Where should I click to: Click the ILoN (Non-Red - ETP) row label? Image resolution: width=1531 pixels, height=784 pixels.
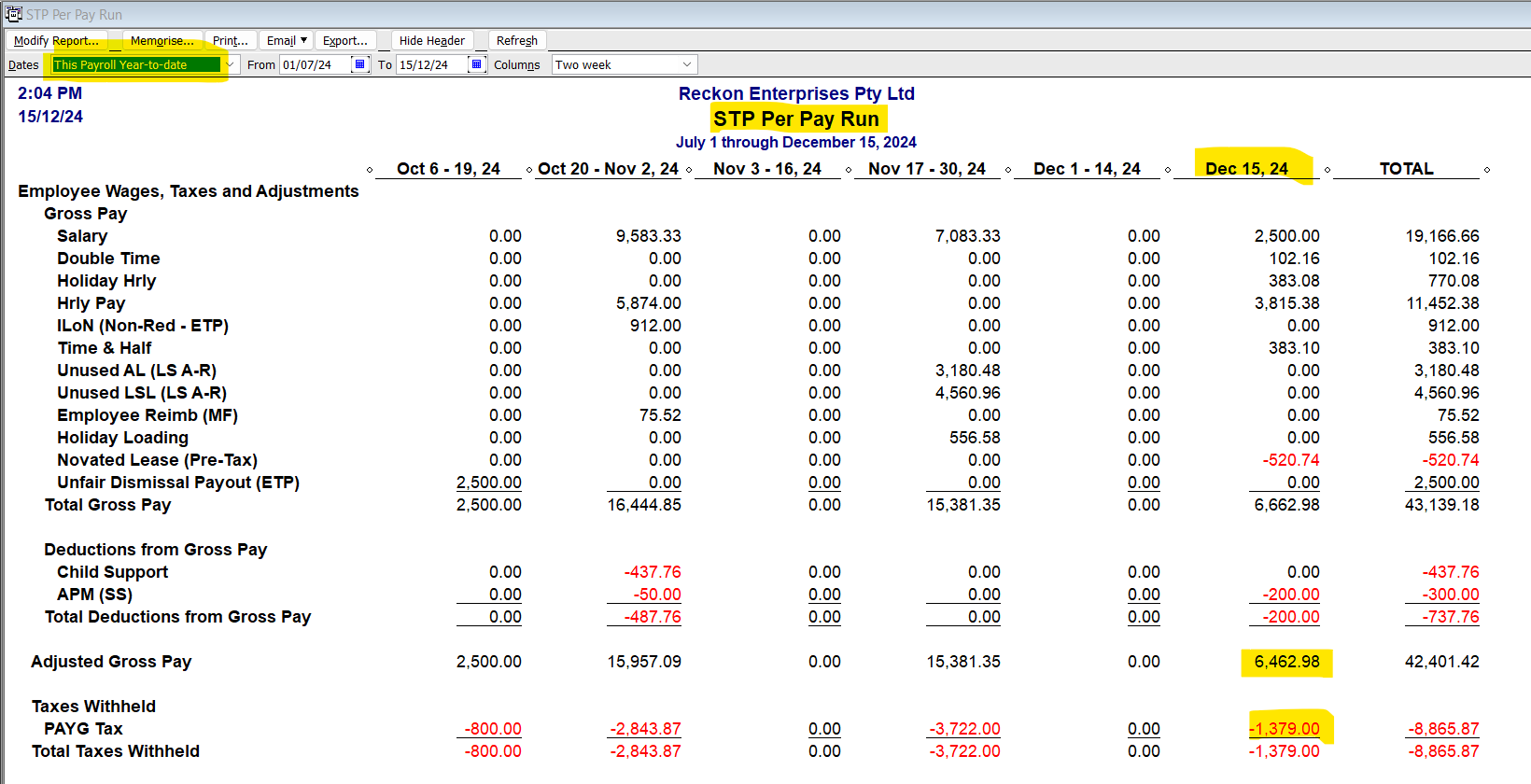click(143, 326)
